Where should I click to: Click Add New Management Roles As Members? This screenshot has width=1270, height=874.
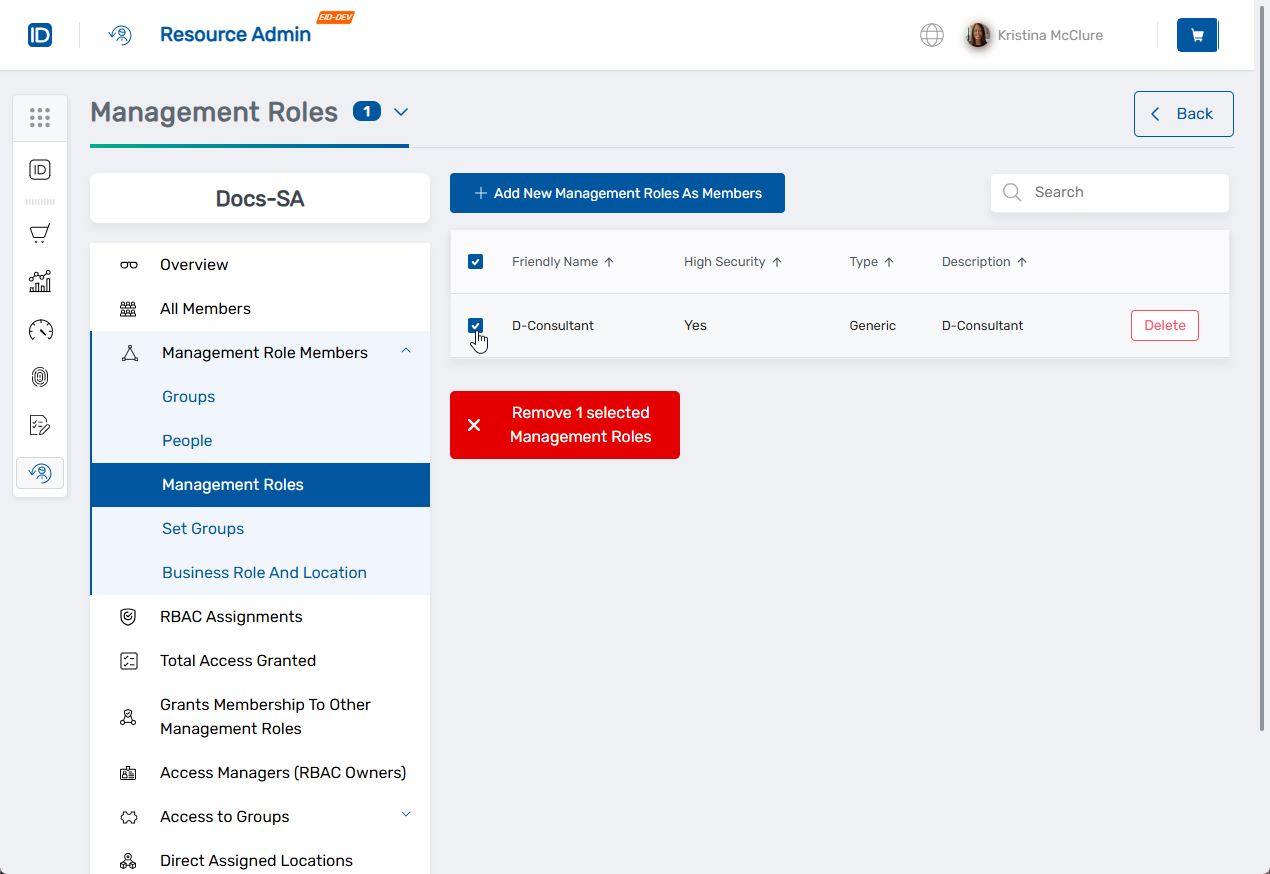(617, 193)
